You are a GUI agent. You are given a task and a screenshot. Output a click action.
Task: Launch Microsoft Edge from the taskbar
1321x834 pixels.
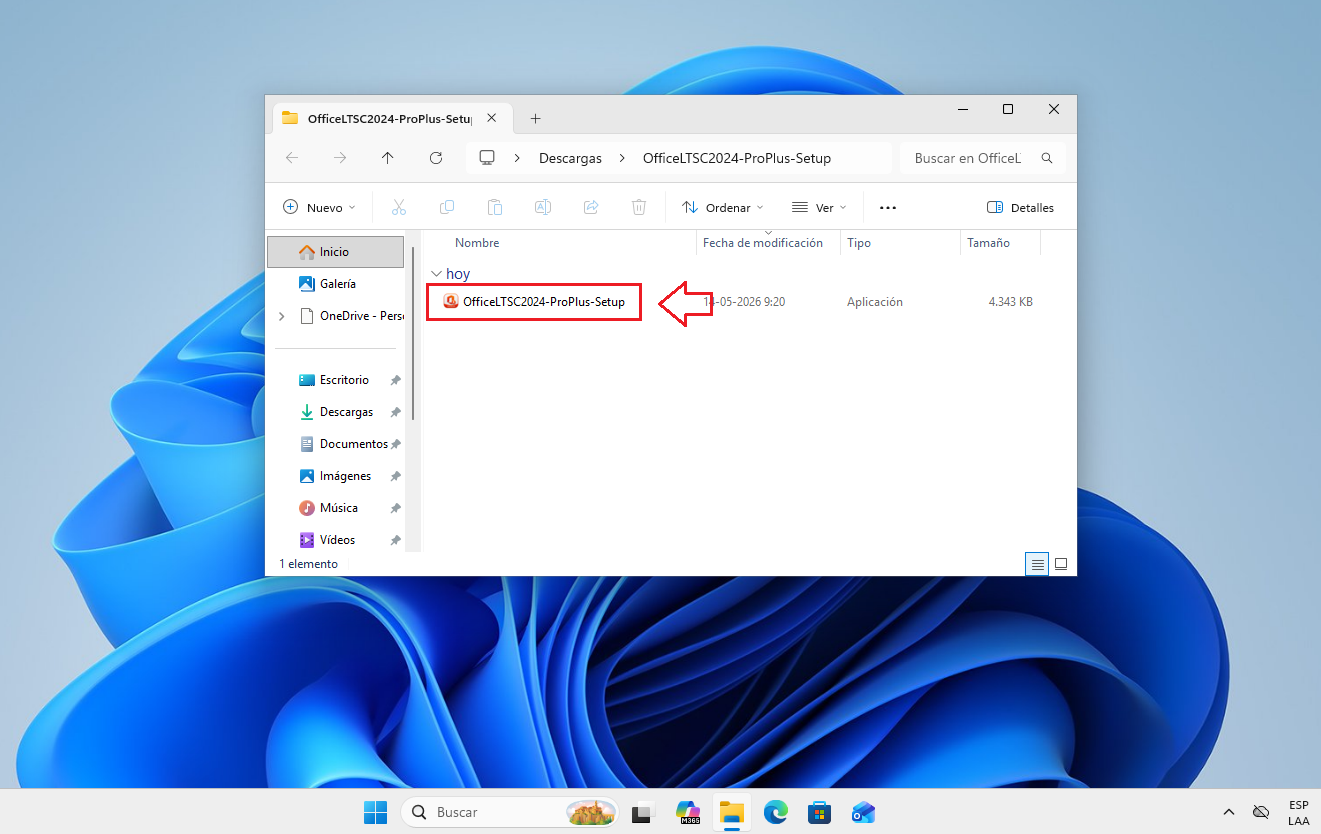point(776,812)
